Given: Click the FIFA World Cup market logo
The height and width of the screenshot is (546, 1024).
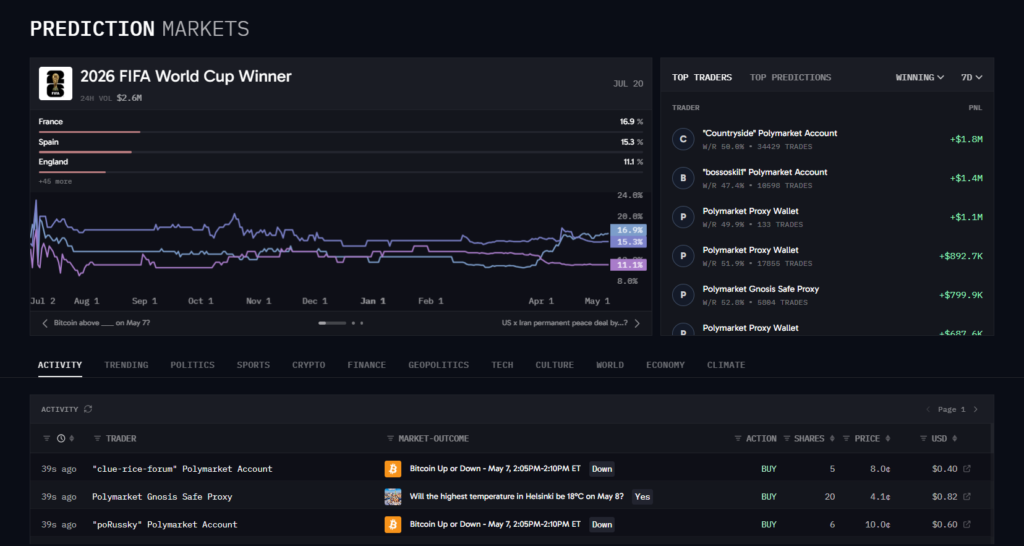Looking at the screenshot, I should pos(56,84).
